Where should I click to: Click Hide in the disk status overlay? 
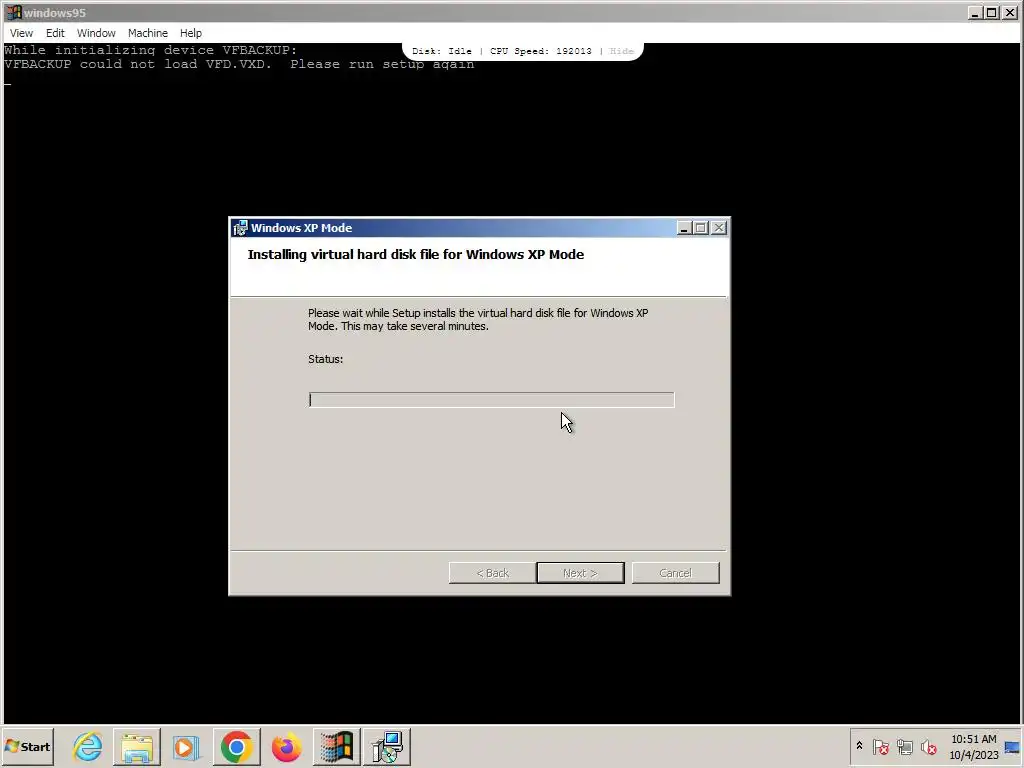point(621,51)
